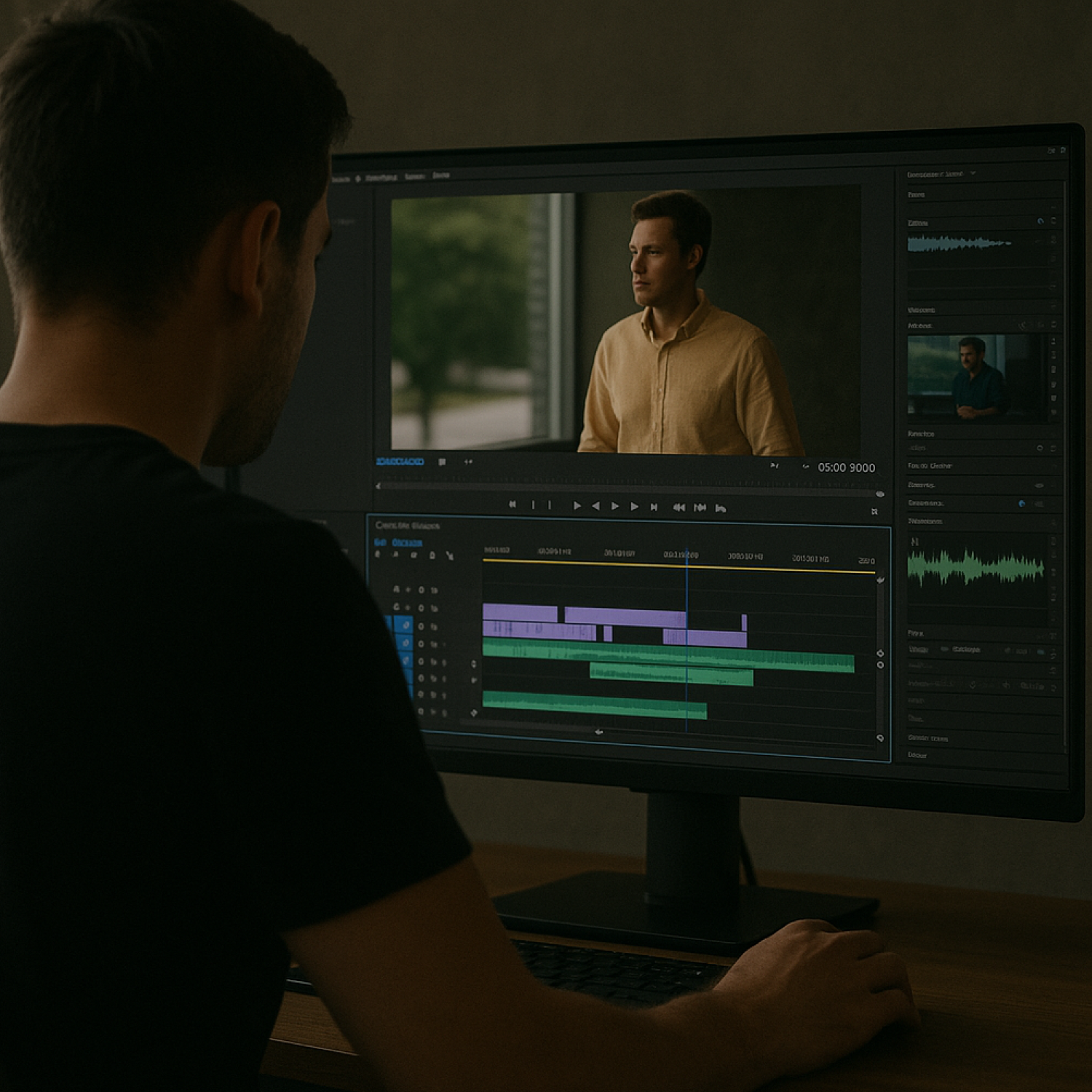Viewport: 1092px width, 1092px height.
Task: Click the blue playhead marker on the timeline ruler
Action: [686, 555]
